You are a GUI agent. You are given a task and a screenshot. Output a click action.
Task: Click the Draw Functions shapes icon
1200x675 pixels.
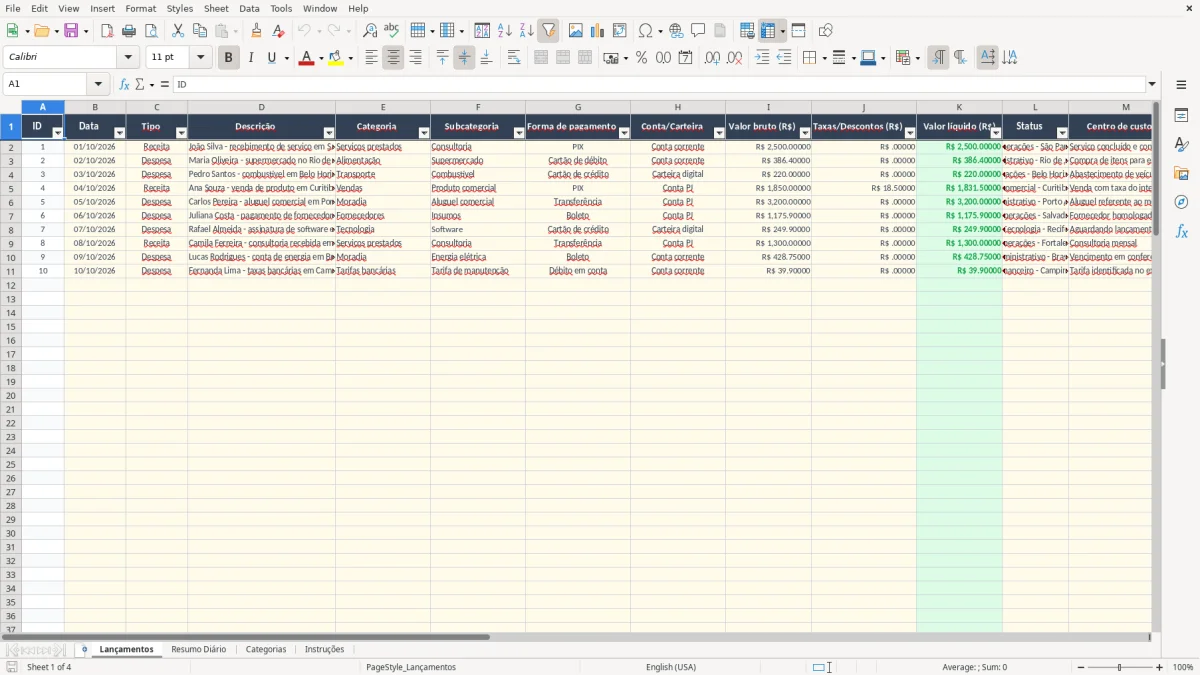826,31
